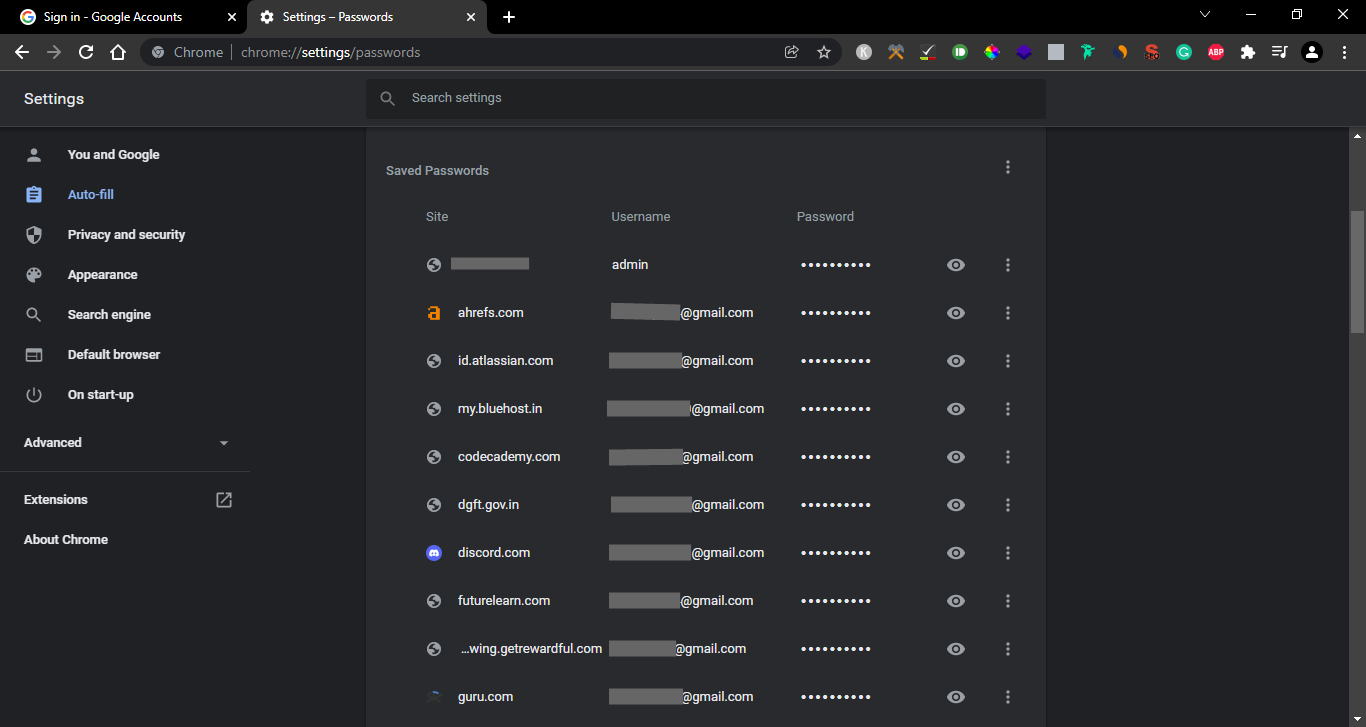Open Default browser settings
Screen dimensions: 1366x727
[113, 355]
